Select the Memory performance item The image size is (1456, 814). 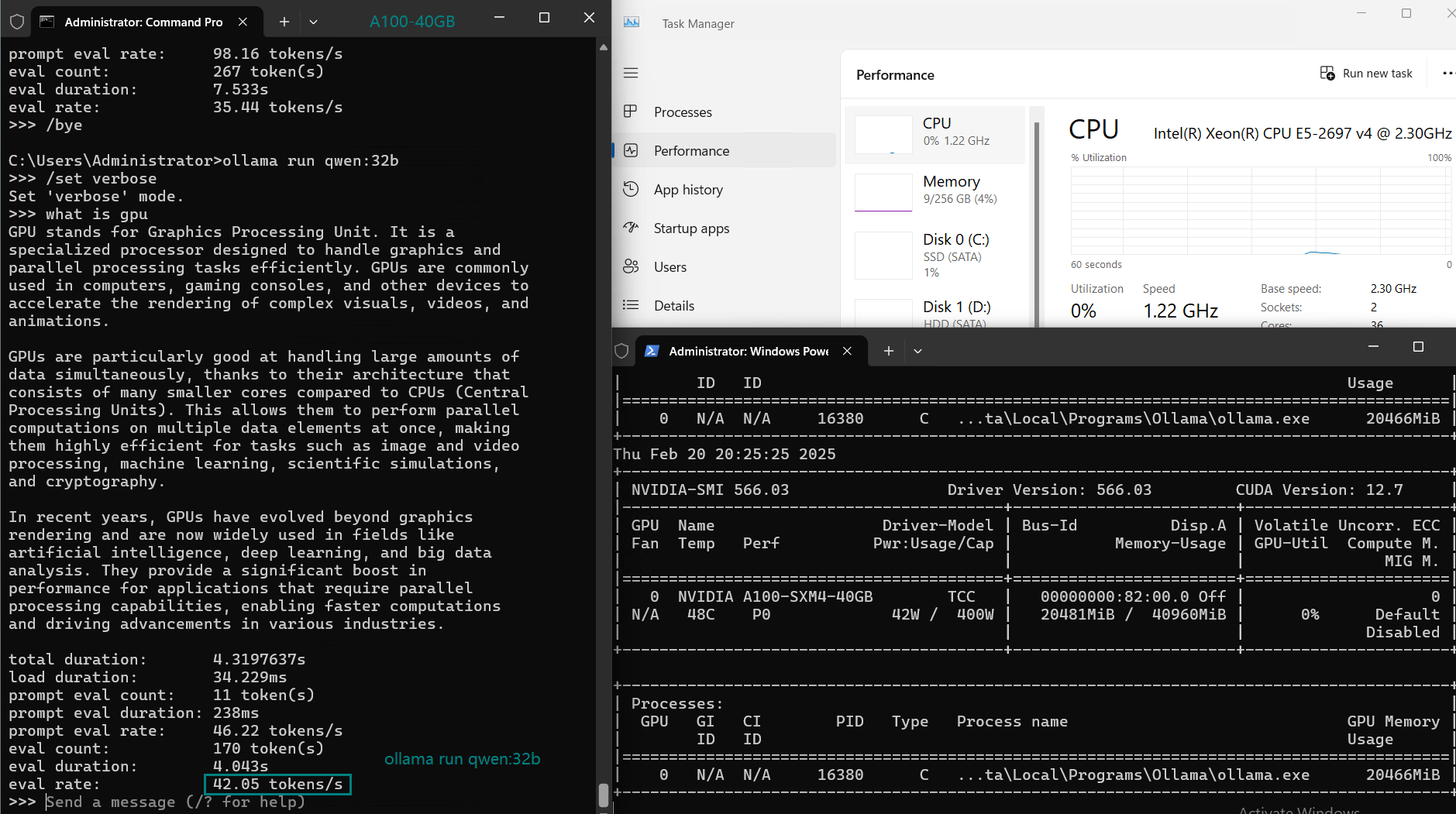tap(935, 192)
